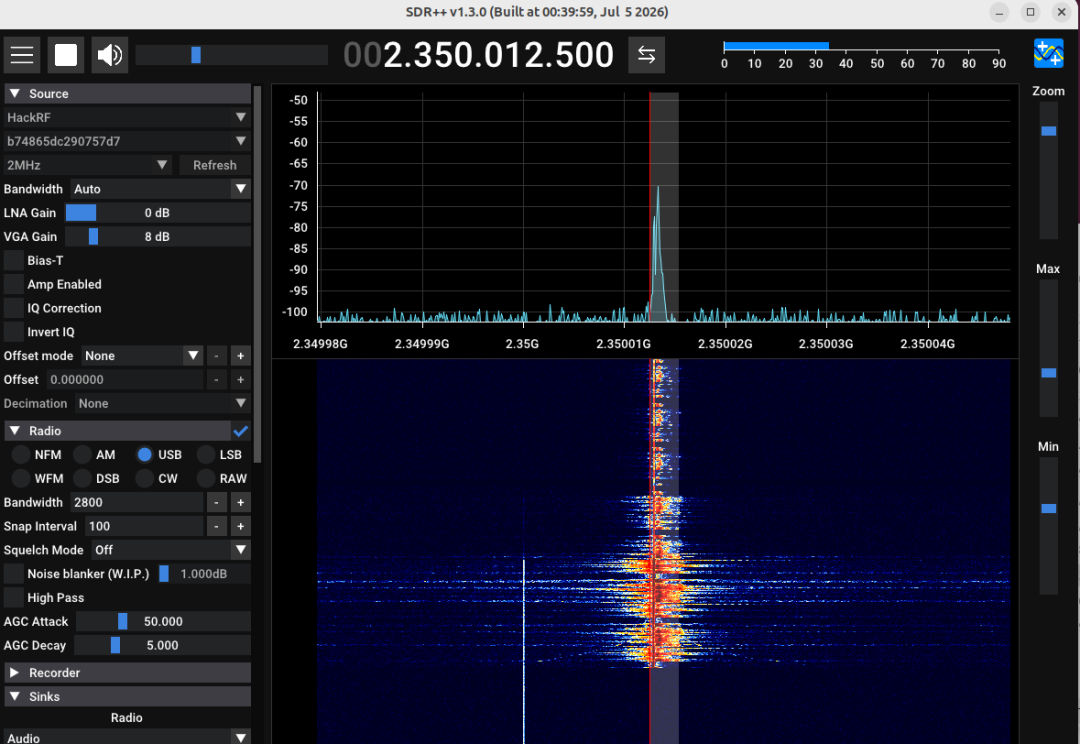Image resolution: width=1080 pixels, height=744 pixels.
Task: Click the Refresh button
Action: coord(215,165)
